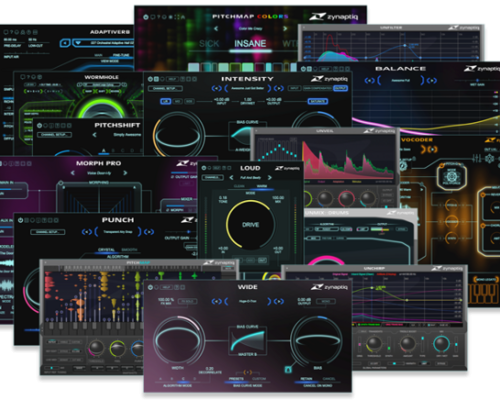Viewport: 500px width, 400px height.
Task: Go to previous preset in INTENSITY
Action: [217, 88]
